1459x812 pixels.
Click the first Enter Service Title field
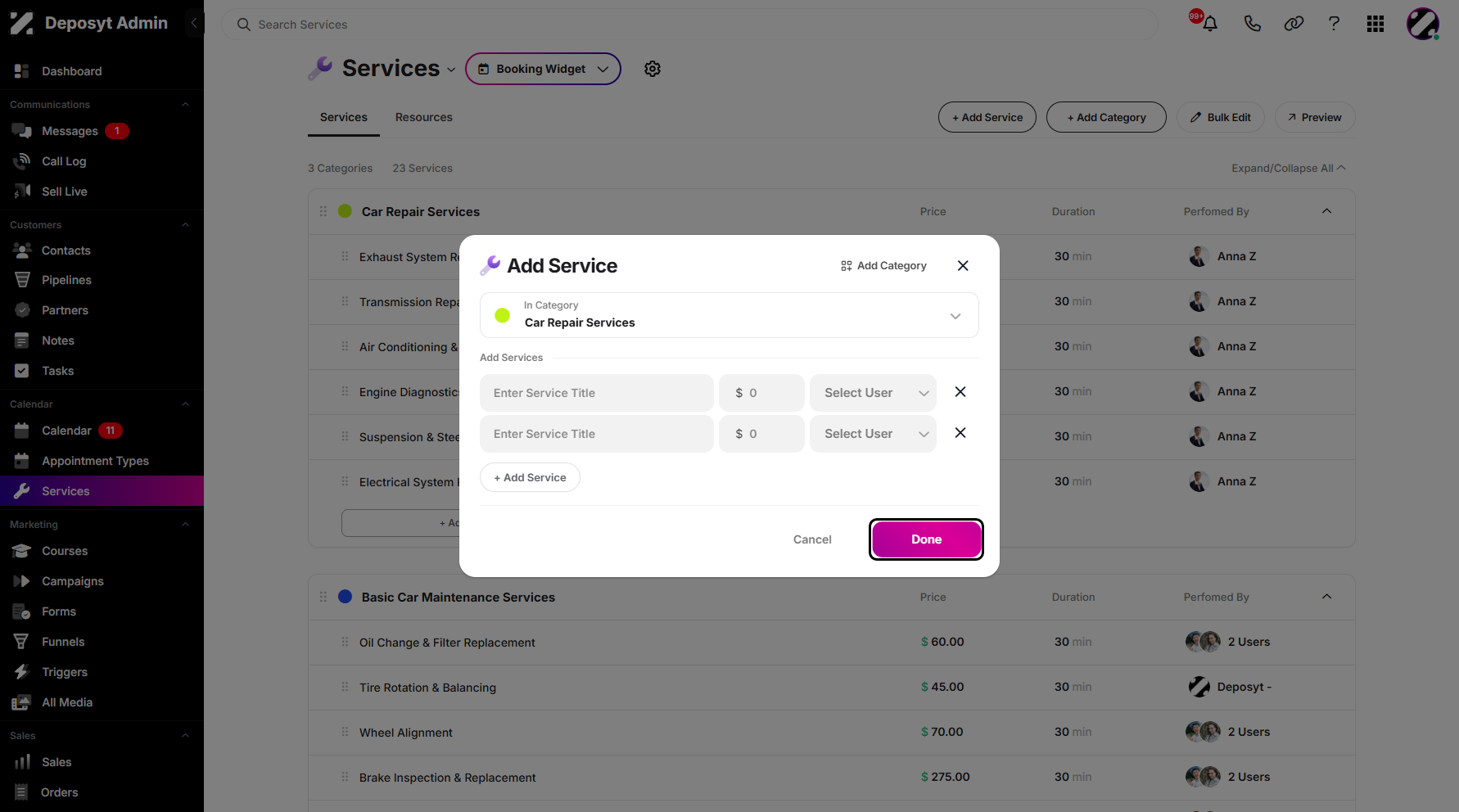[x=597, y=393]
